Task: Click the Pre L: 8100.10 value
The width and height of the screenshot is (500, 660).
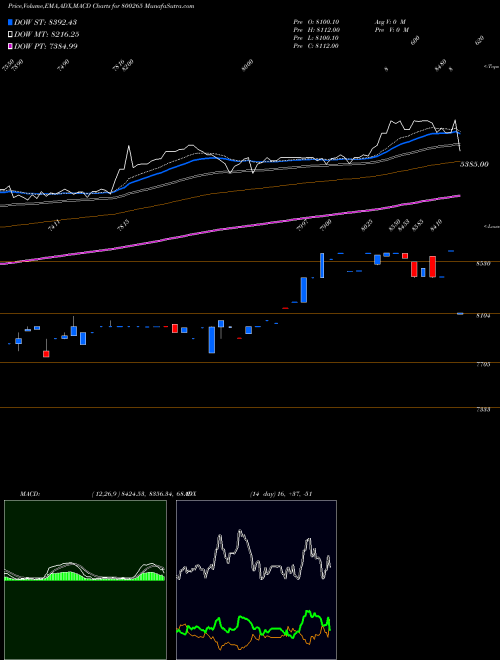Action: click(316, 38)
